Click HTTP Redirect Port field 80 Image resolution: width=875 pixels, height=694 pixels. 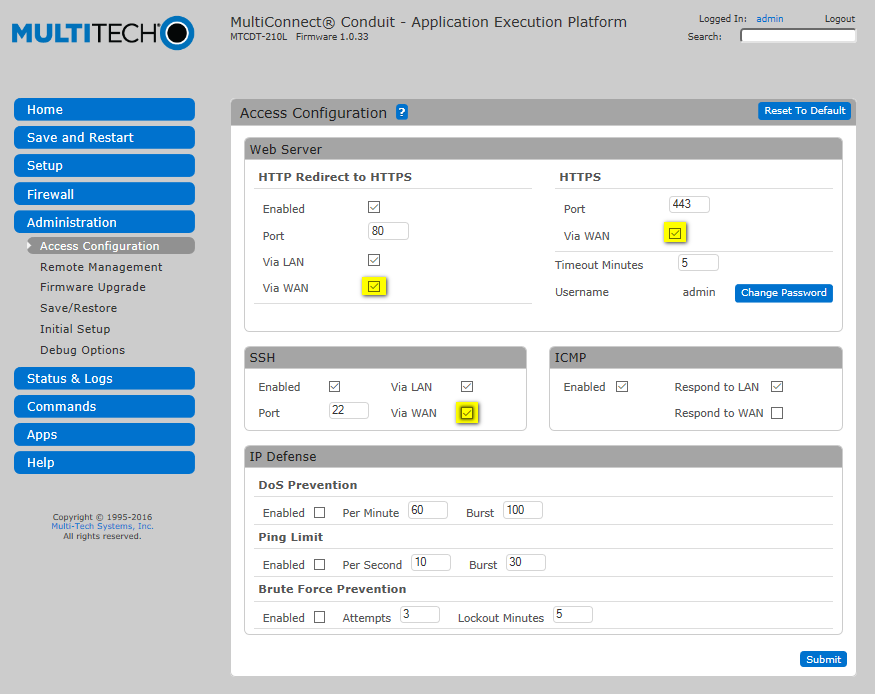coord(388,231)
